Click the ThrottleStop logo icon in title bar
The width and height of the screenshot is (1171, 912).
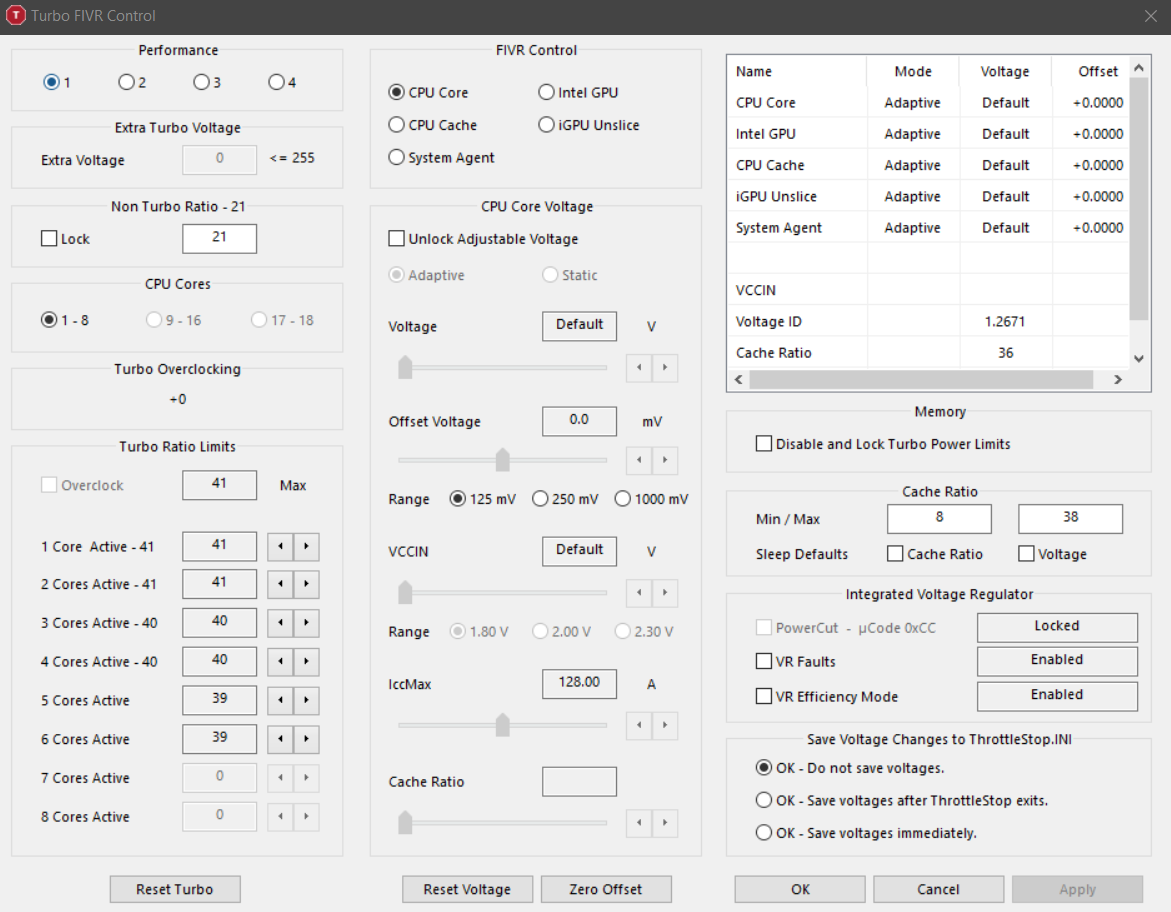click(16, 15)
